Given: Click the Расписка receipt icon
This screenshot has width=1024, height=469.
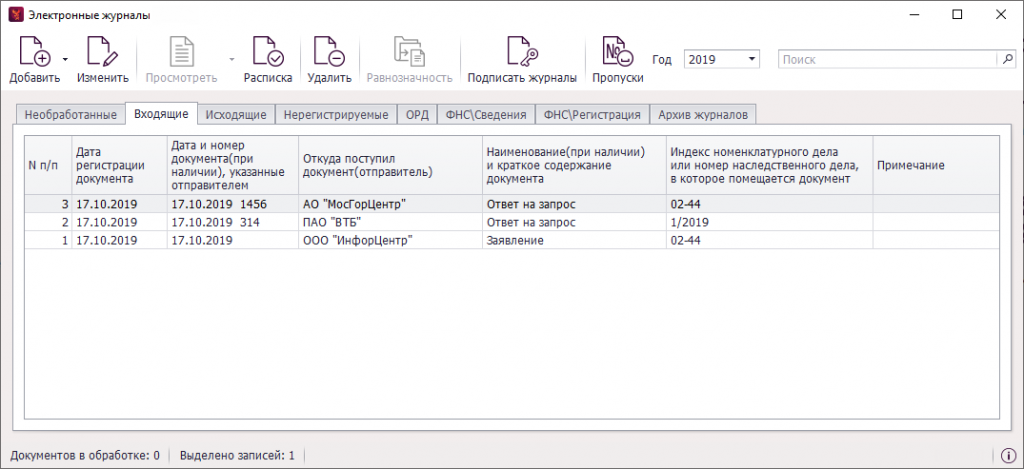Looking at the screenshot, I should point(268,52).
